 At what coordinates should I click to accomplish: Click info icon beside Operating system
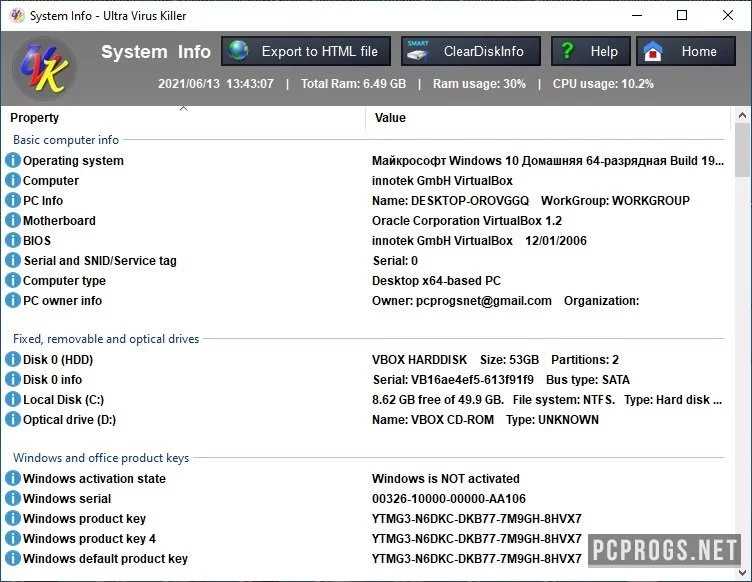tap(13, 161)
